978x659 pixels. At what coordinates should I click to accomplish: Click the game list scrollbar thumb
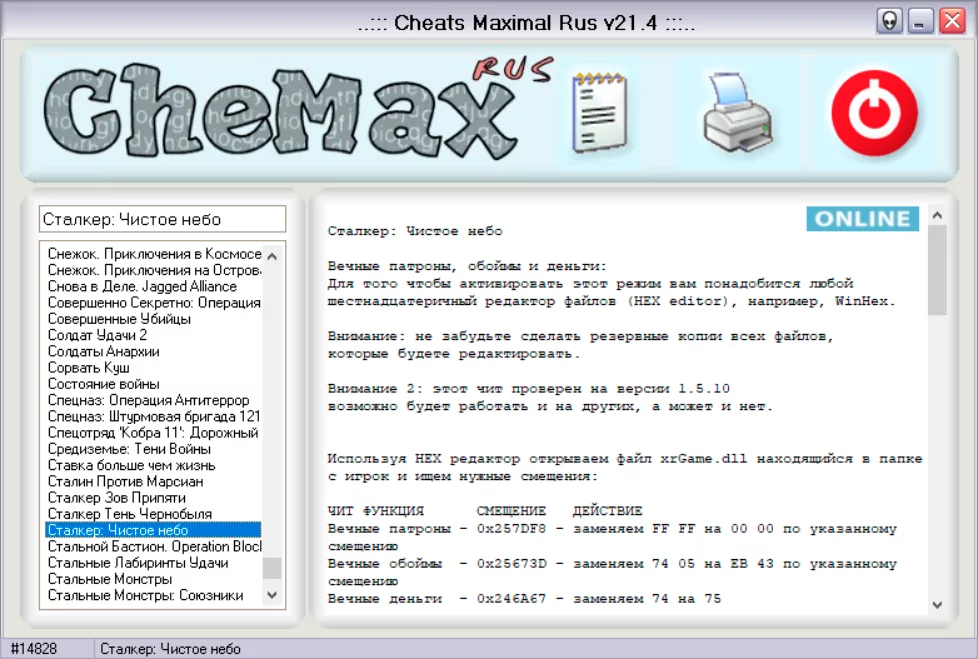click(272, 568)
